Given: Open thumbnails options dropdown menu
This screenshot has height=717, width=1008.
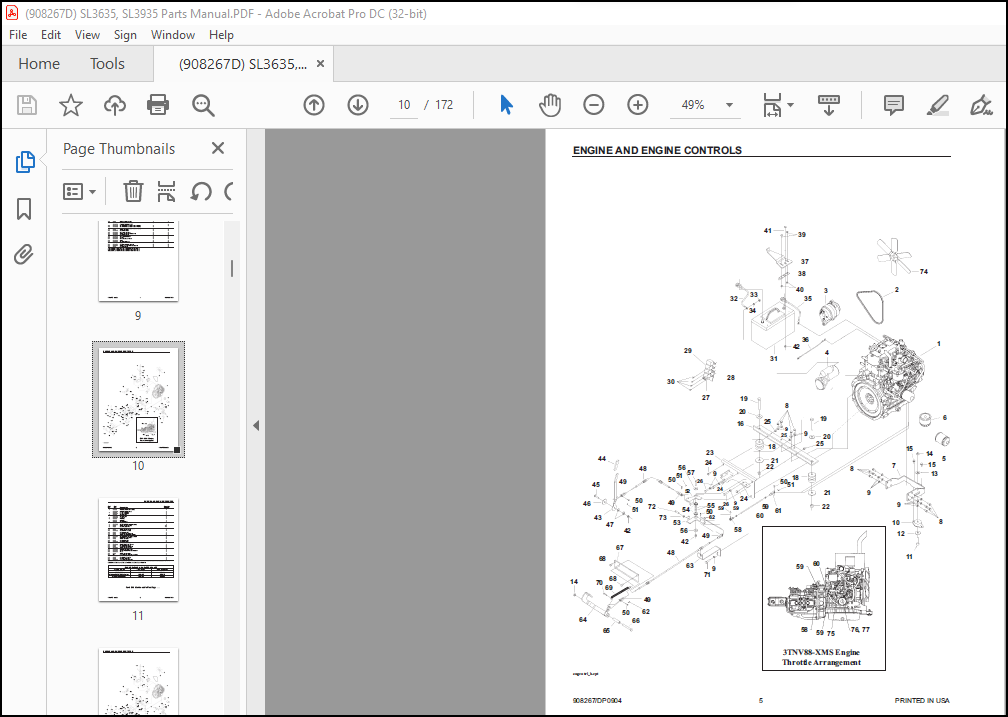Looking at the screenshot, I should [x=80, y=191].
